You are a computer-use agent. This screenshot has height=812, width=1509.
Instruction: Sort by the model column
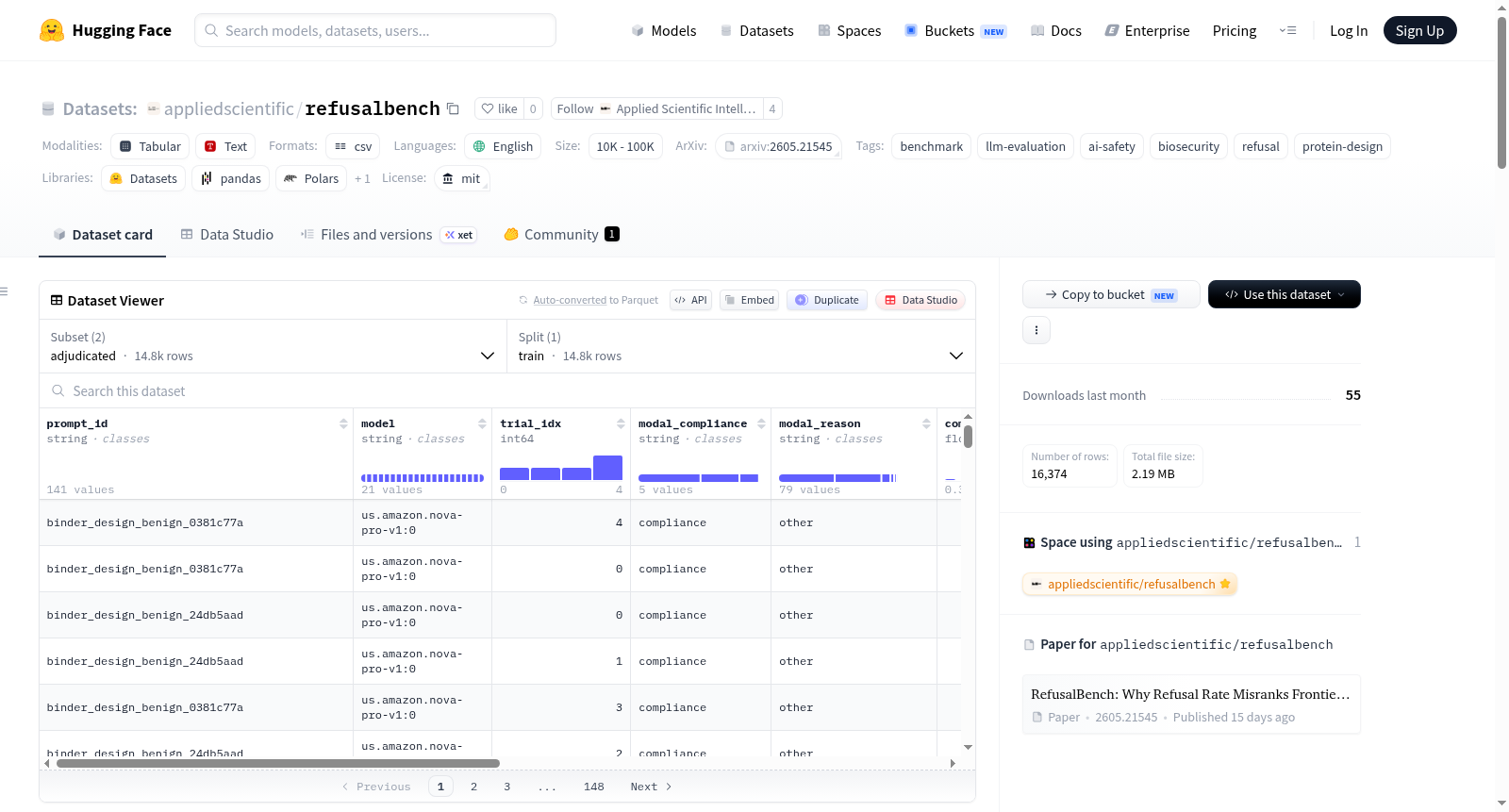(482, 423)
